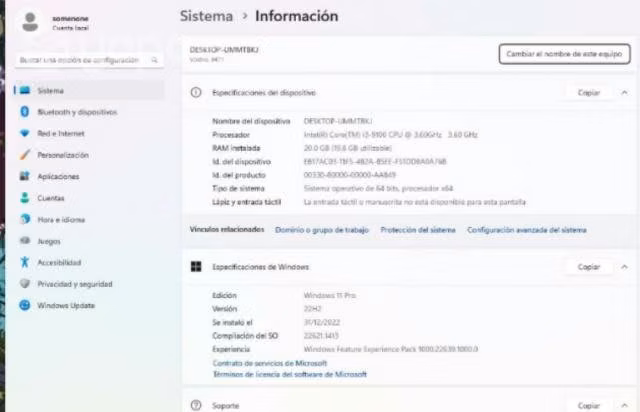Screen dimensions: 640x412
Task: Click Cambiar el nombre de este equipo
Action: click(x=564, y=54)
